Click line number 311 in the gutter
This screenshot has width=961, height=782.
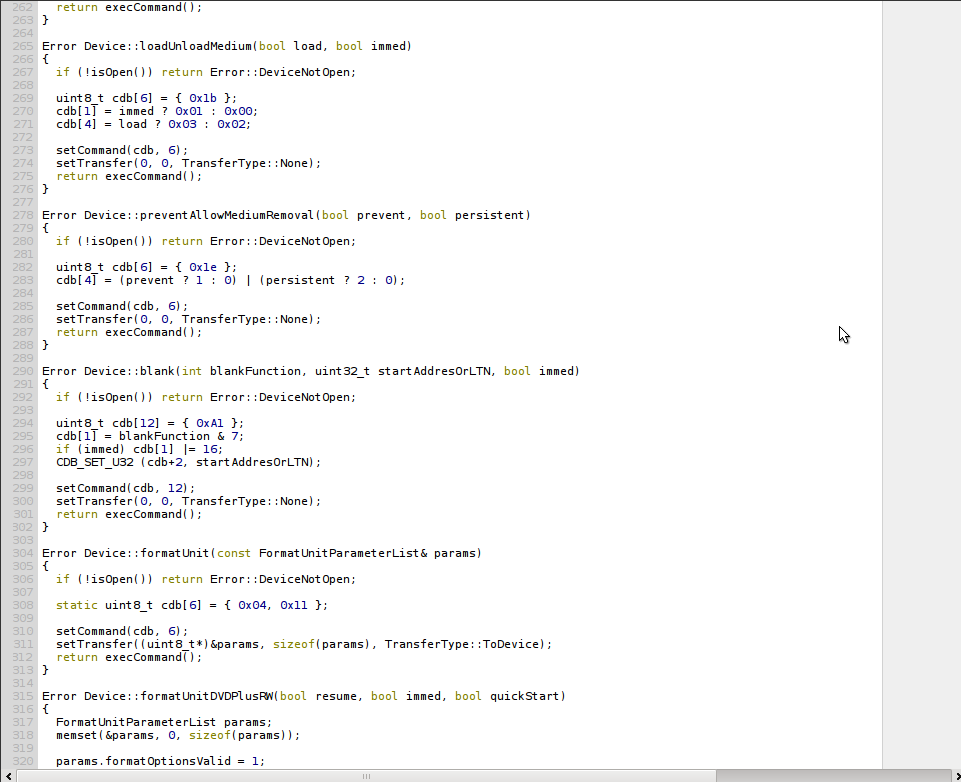coord(23,644)
